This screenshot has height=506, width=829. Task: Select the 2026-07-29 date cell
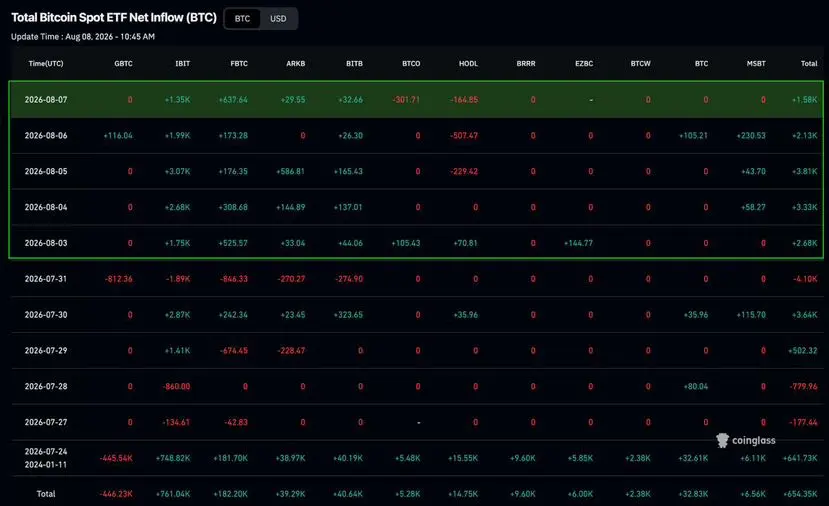[46, 351]
